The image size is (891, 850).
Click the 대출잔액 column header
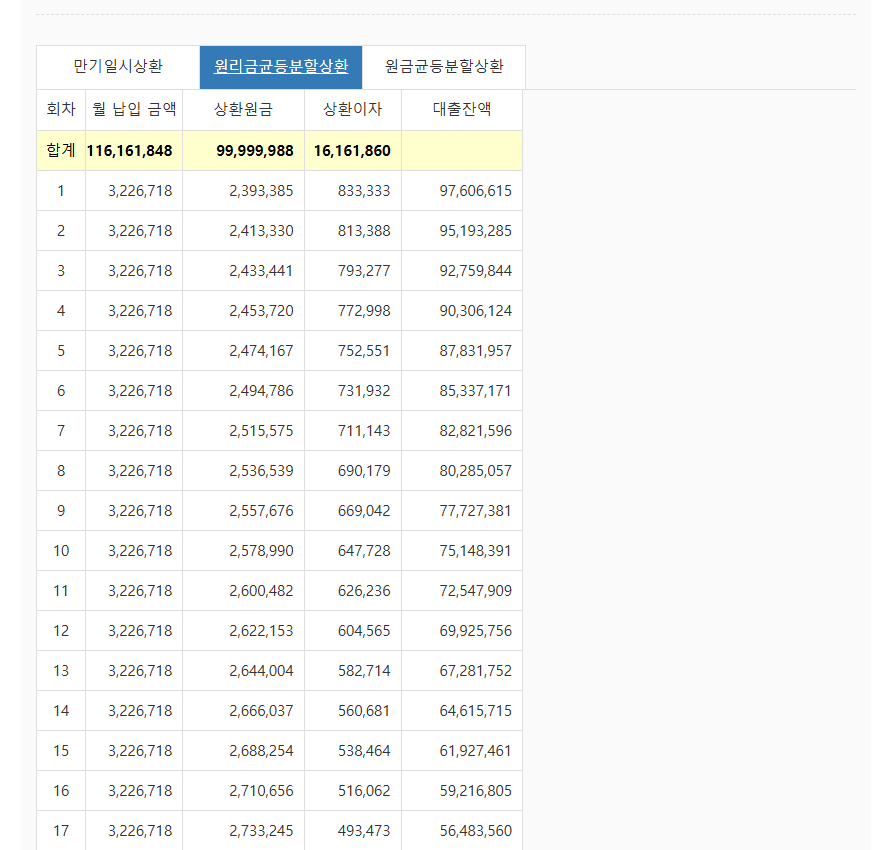[462, 109]
